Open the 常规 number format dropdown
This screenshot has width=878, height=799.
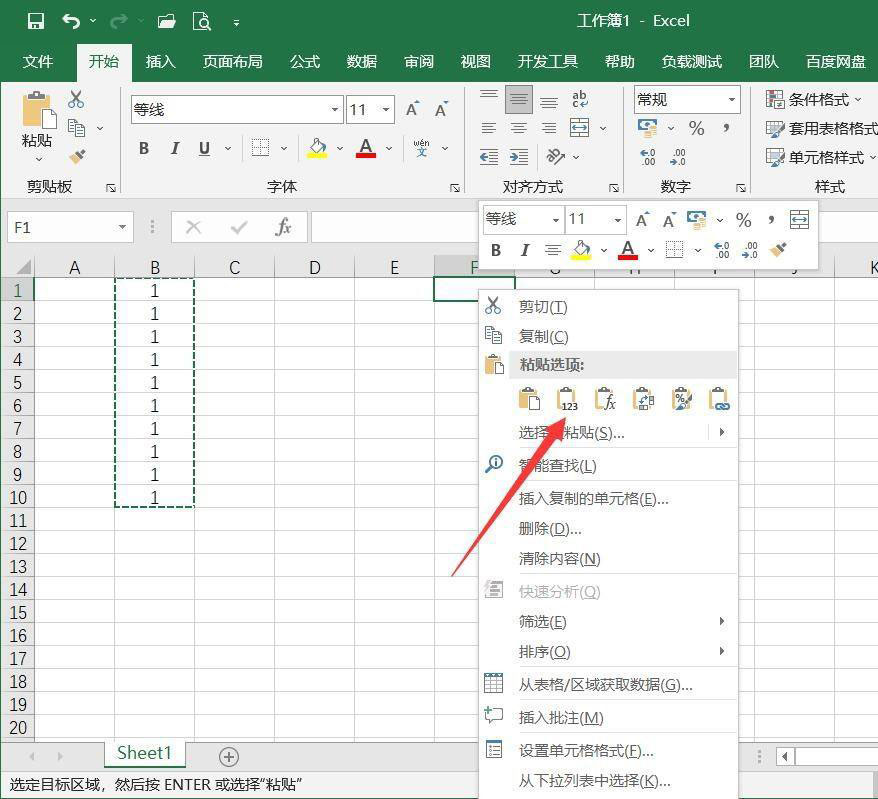click(731, 100)
